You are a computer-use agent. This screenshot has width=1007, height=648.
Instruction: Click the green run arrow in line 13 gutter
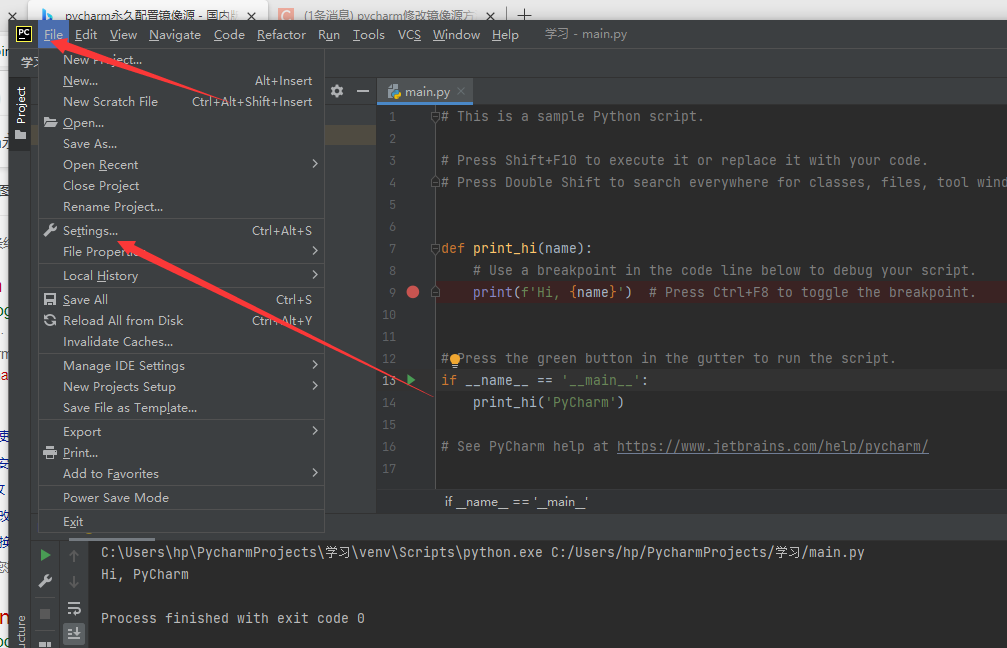click(x=410, y=380)
